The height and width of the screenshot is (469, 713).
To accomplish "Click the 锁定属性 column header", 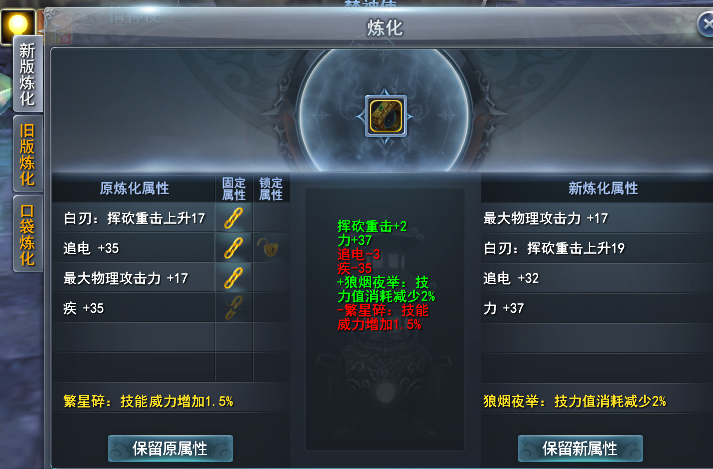I will coord(271,189).
